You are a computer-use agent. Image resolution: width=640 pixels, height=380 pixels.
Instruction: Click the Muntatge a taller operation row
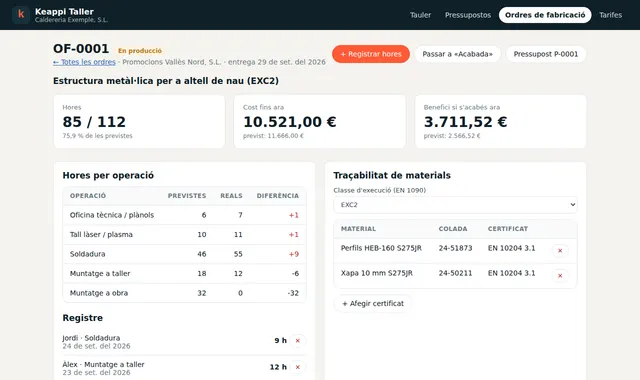(x=184, y=273)
